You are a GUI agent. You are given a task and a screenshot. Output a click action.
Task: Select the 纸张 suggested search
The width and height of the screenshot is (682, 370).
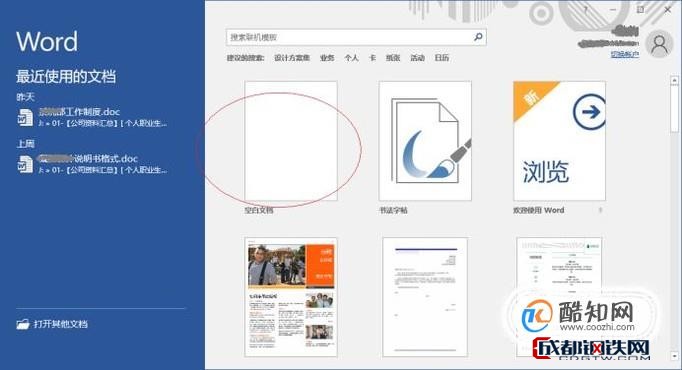click(393, 57)
